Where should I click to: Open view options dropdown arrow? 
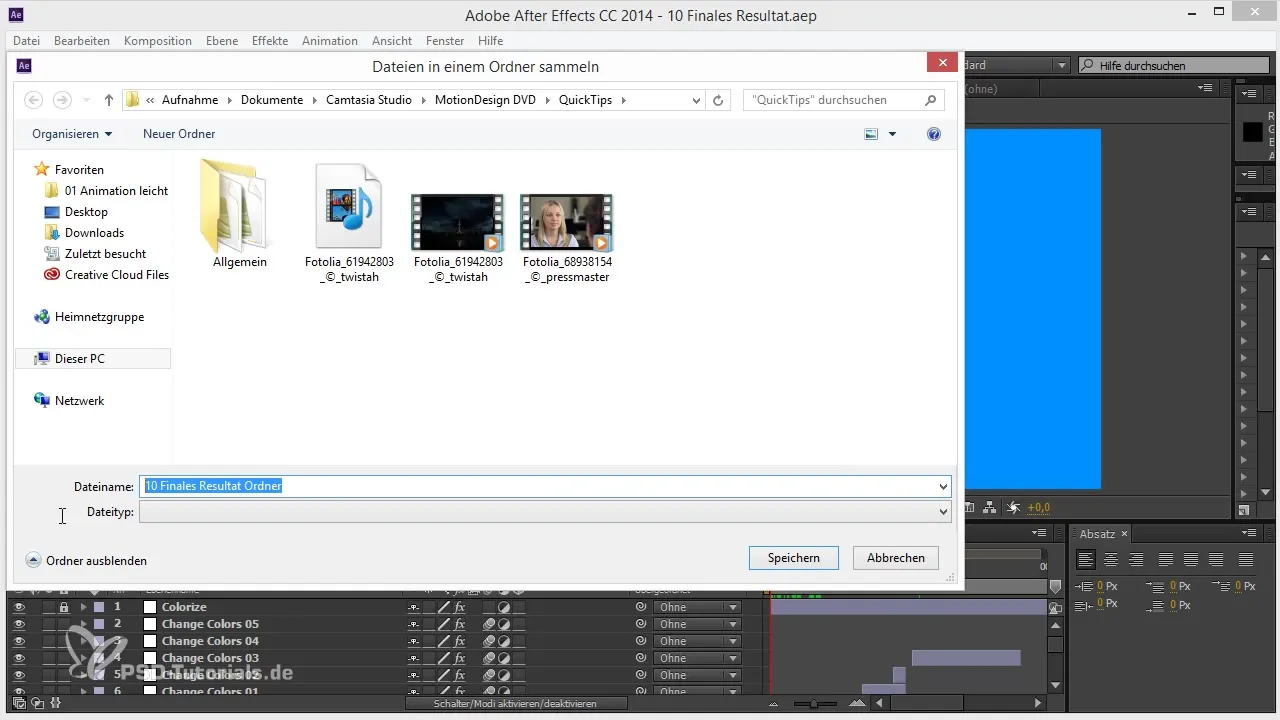coord(892,134)
